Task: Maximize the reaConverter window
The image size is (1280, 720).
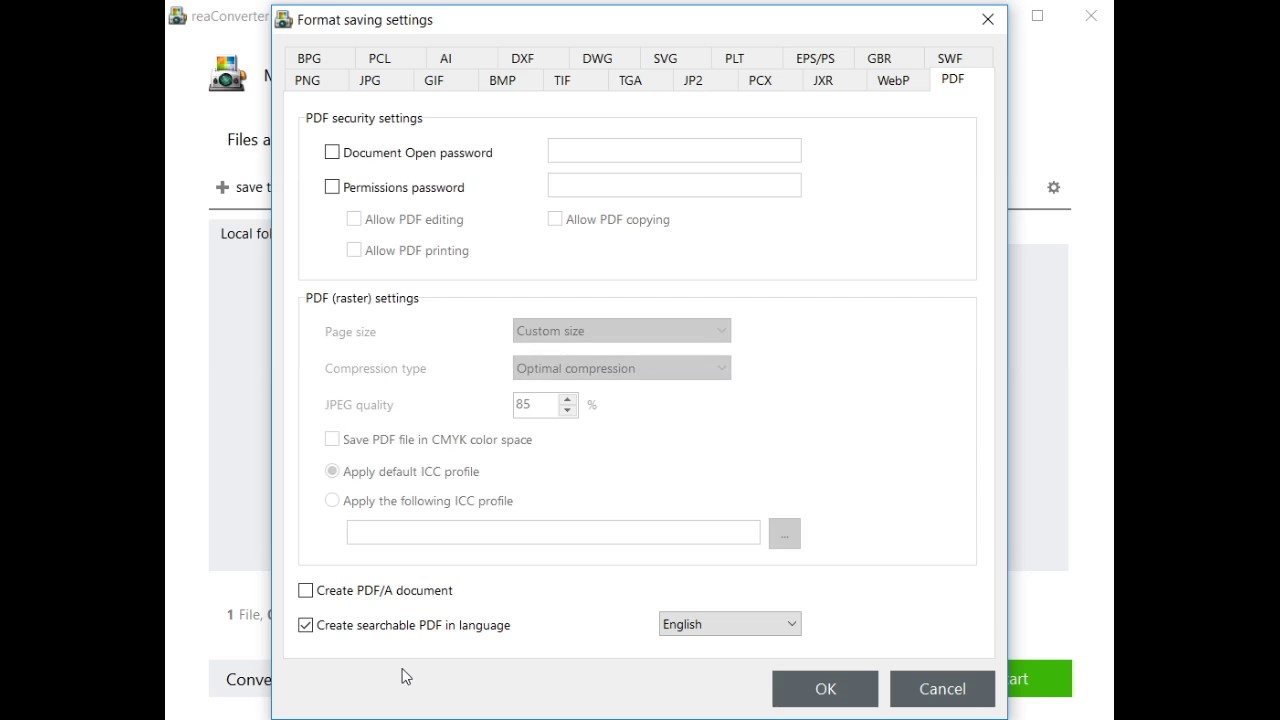Action: pyautogui.click(x=1038, y=16)
